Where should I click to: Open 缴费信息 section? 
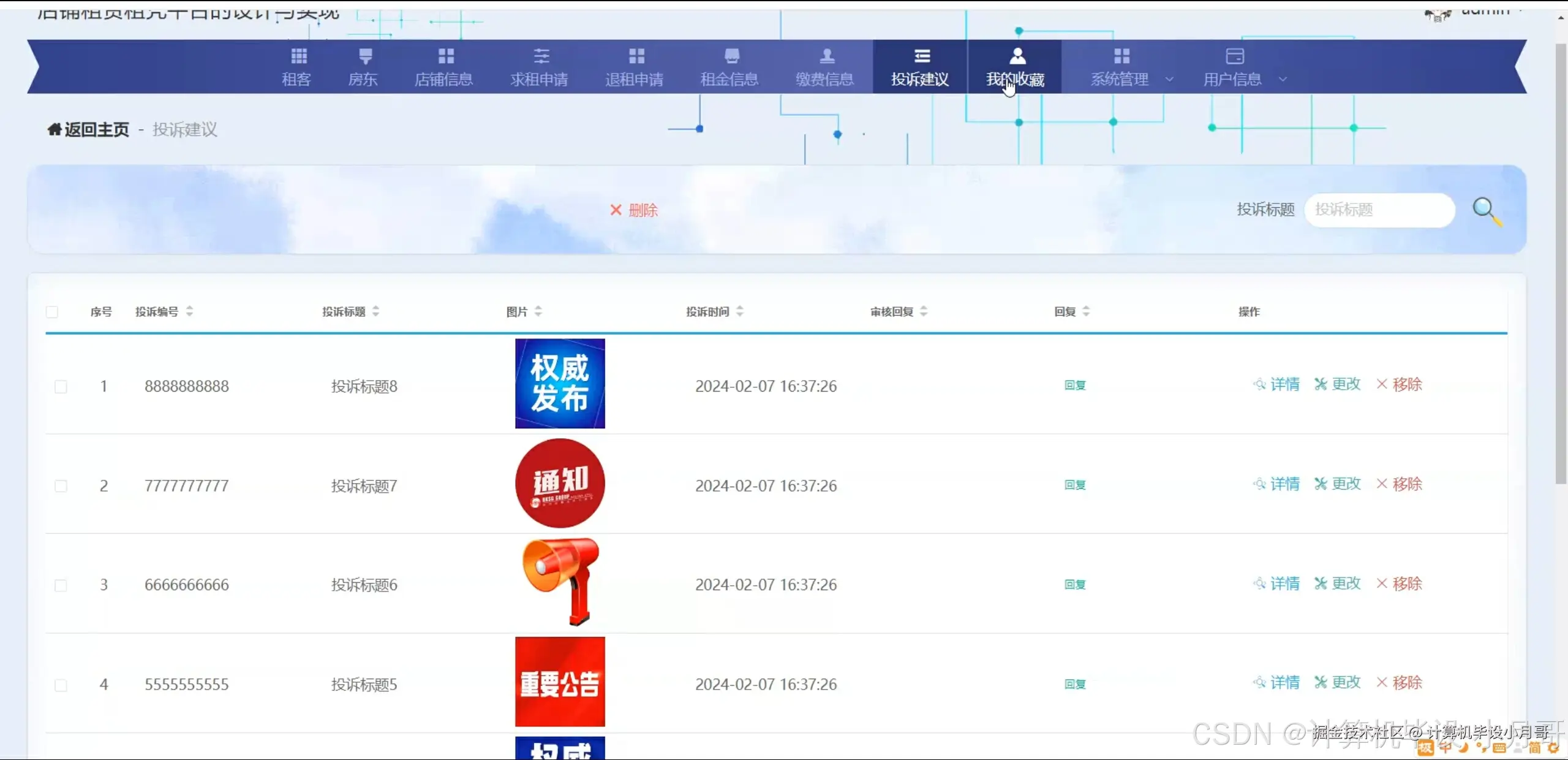pyautogui.click(x=824, y=66)
